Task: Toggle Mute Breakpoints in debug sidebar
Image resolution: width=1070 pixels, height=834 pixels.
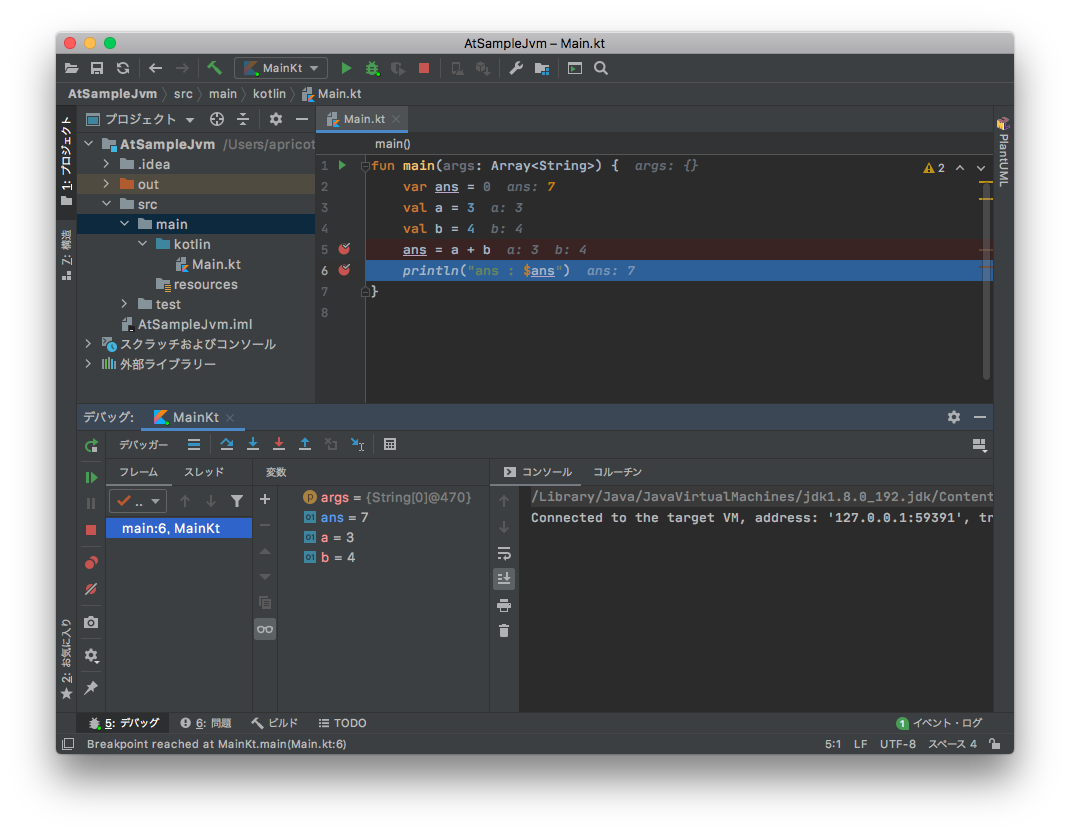Action: tap(91, 589)
